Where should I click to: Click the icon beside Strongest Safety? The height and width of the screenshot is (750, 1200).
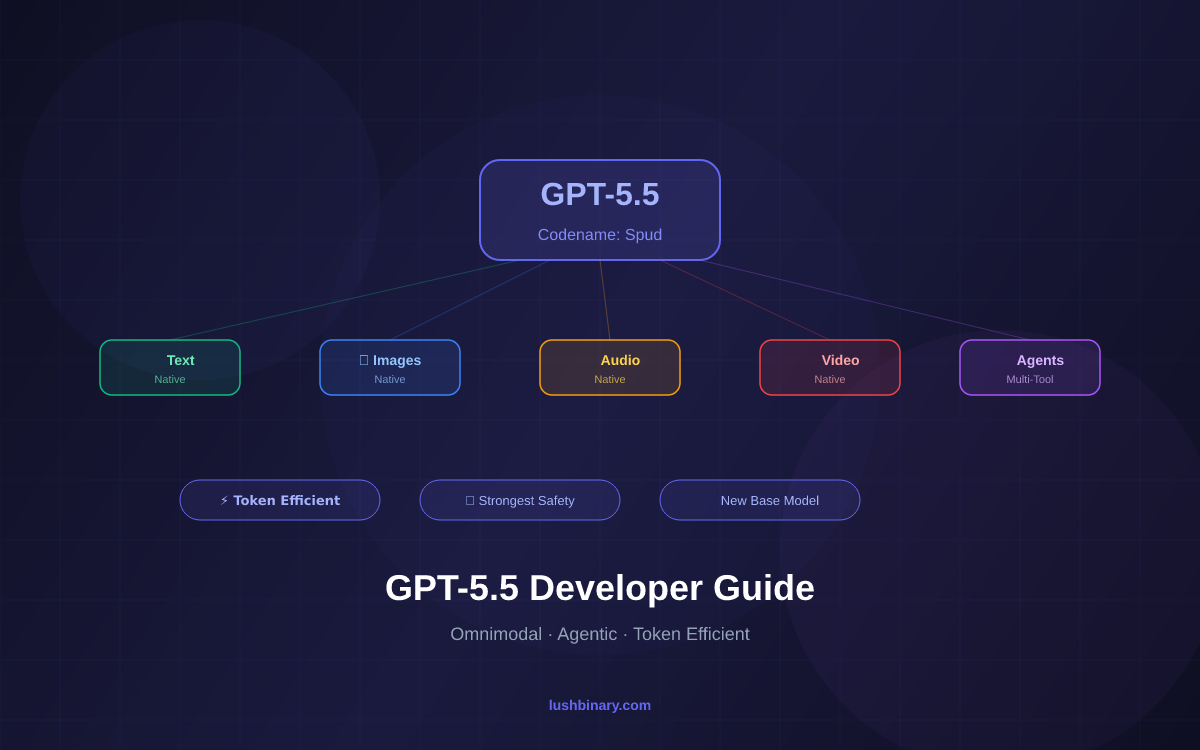(x=470, y=500)
